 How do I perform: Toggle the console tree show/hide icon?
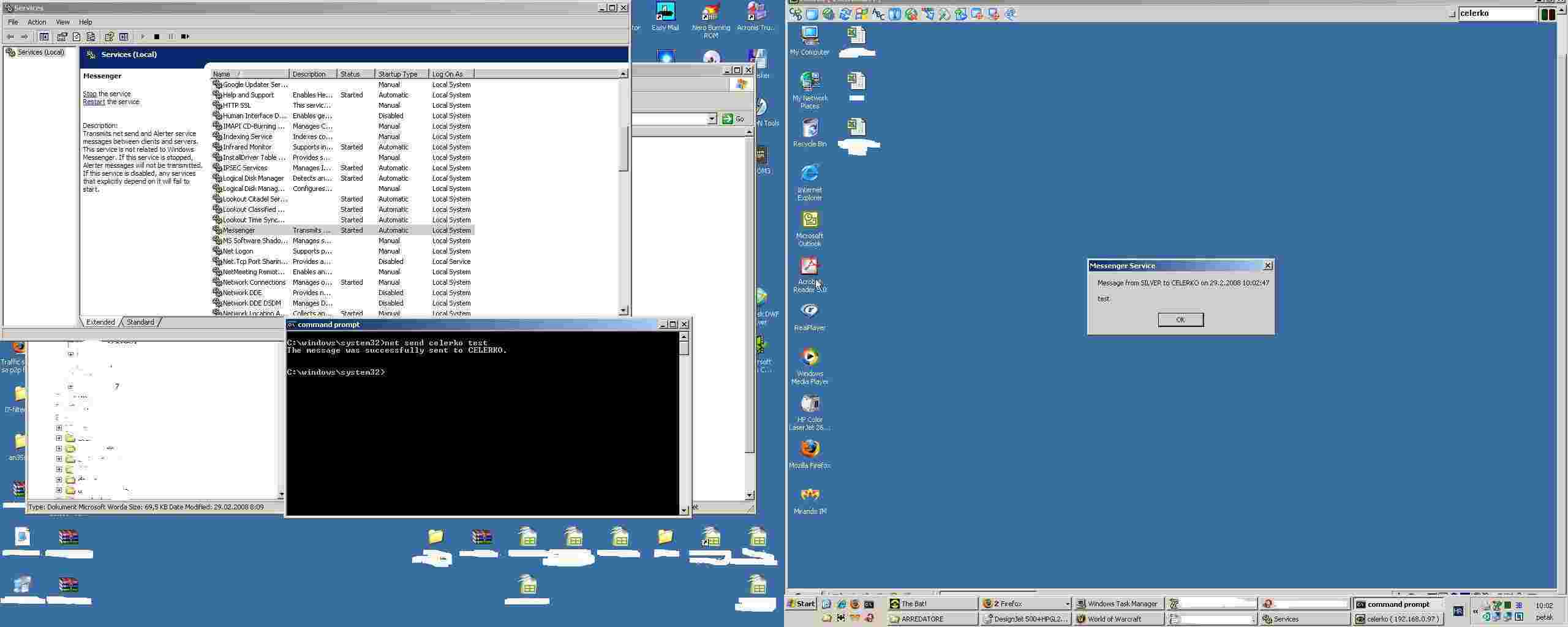44,37
